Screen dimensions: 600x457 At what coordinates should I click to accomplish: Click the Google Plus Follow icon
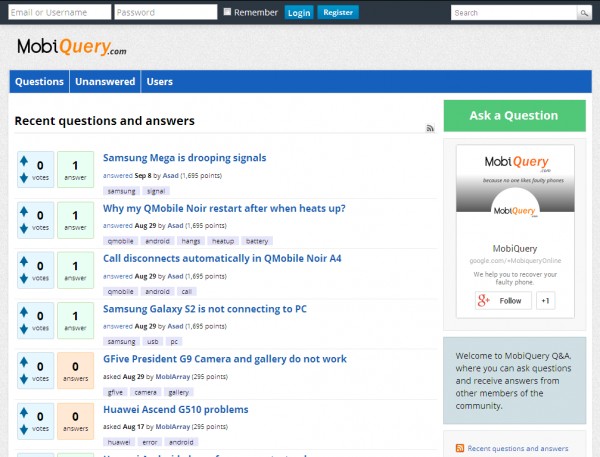click(x=484, y=300)
